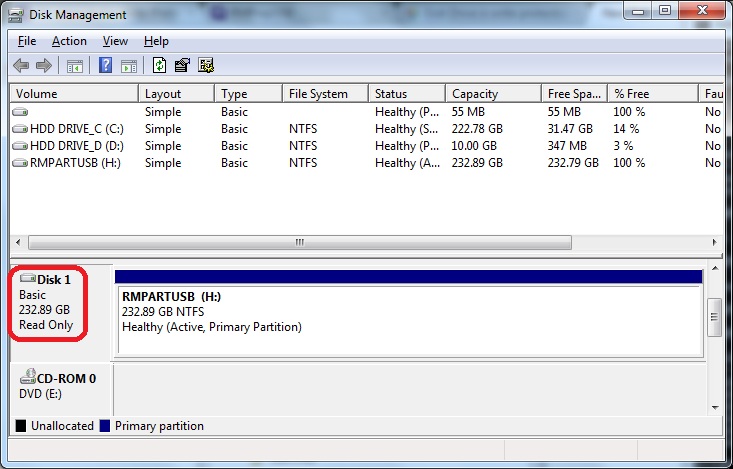
Task: Select the RMPARTUSB (H:) partition block
Action: point(409,313)
